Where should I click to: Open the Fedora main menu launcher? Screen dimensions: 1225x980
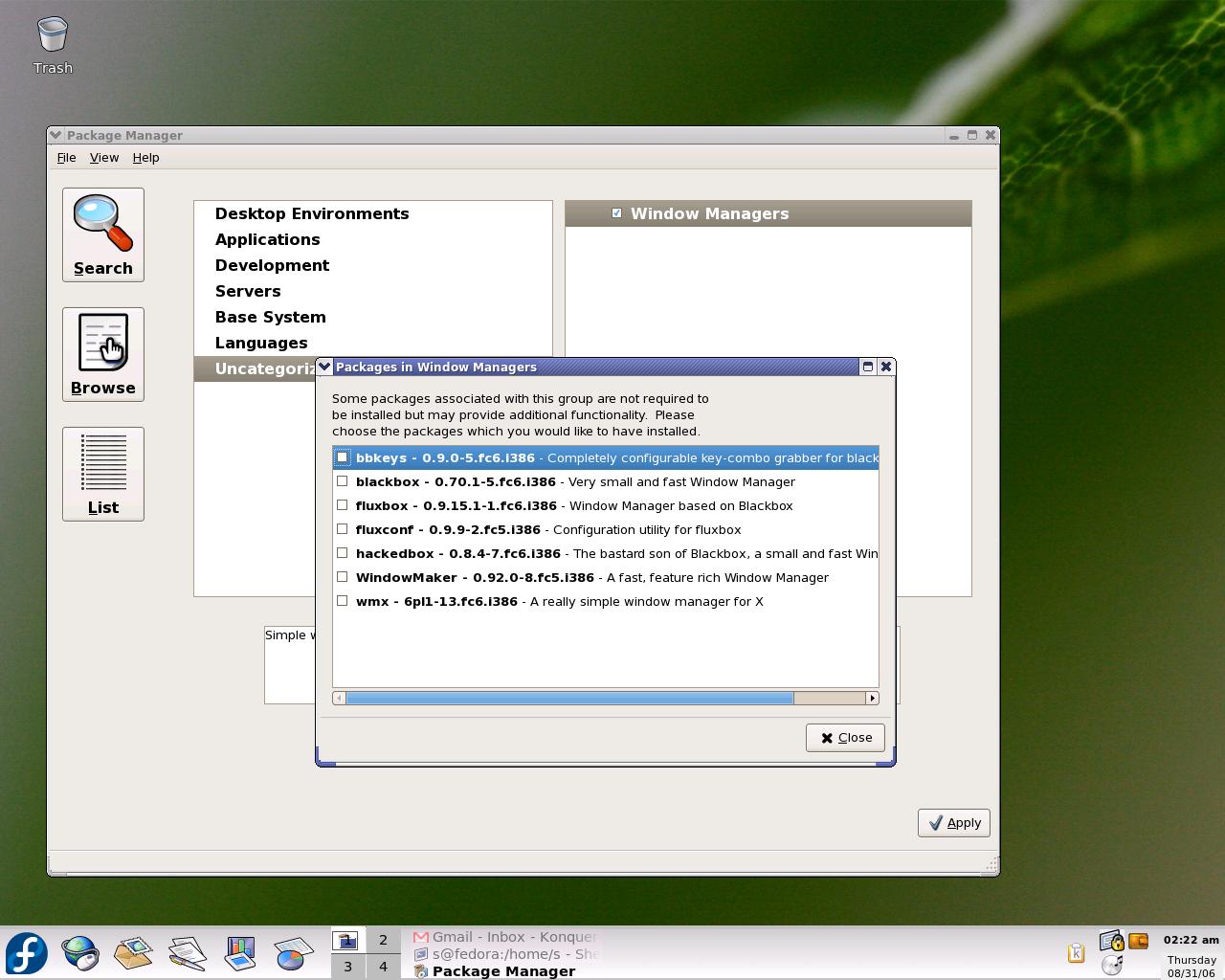(x=27, y=953)
